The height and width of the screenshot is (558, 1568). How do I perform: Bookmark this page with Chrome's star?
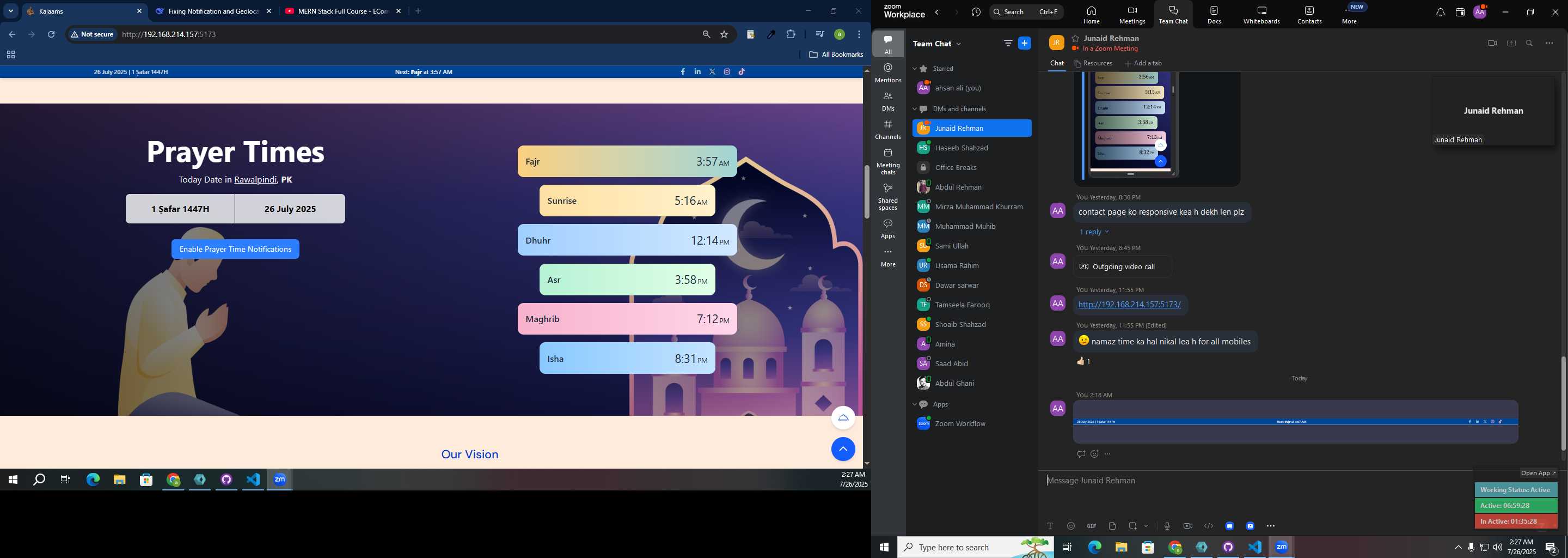coord(724,35)
